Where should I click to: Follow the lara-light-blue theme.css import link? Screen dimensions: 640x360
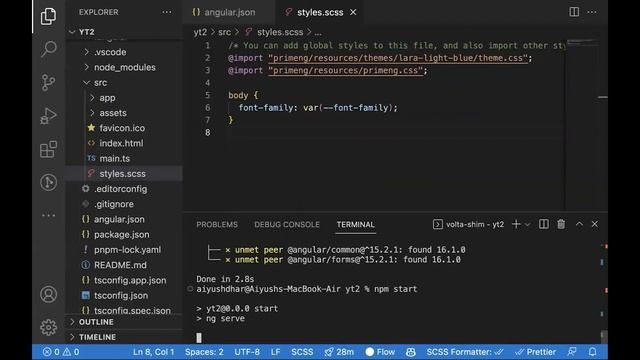point(398,58)
